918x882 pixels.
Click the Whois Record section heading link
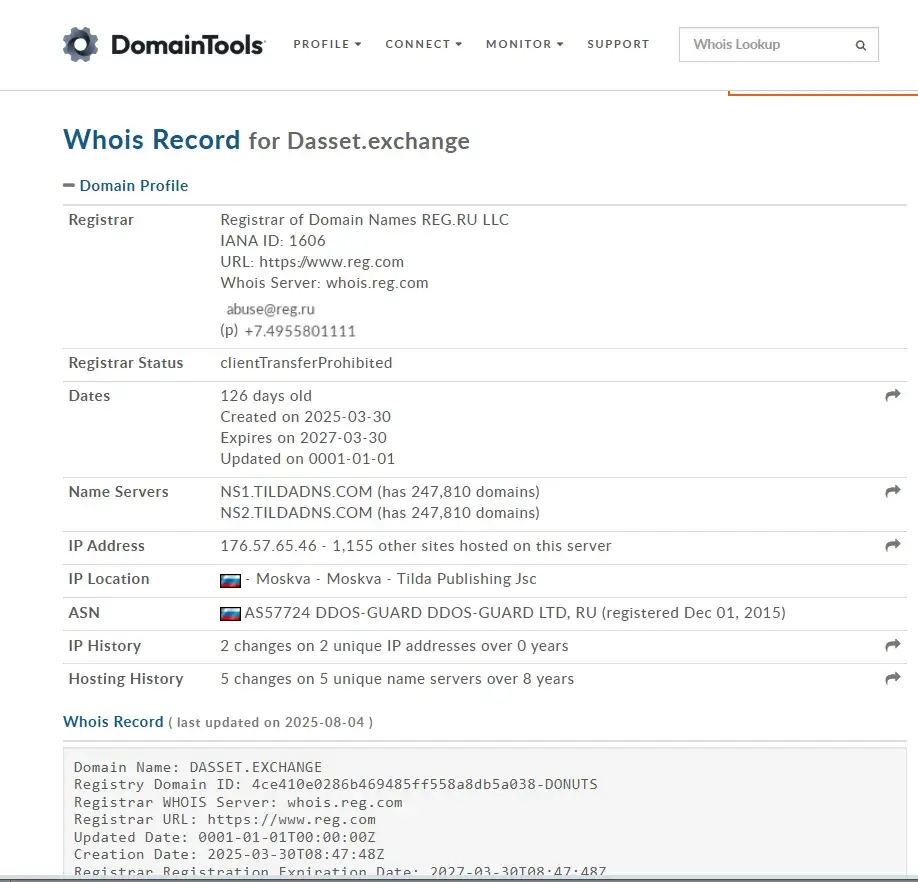(113, 722)
